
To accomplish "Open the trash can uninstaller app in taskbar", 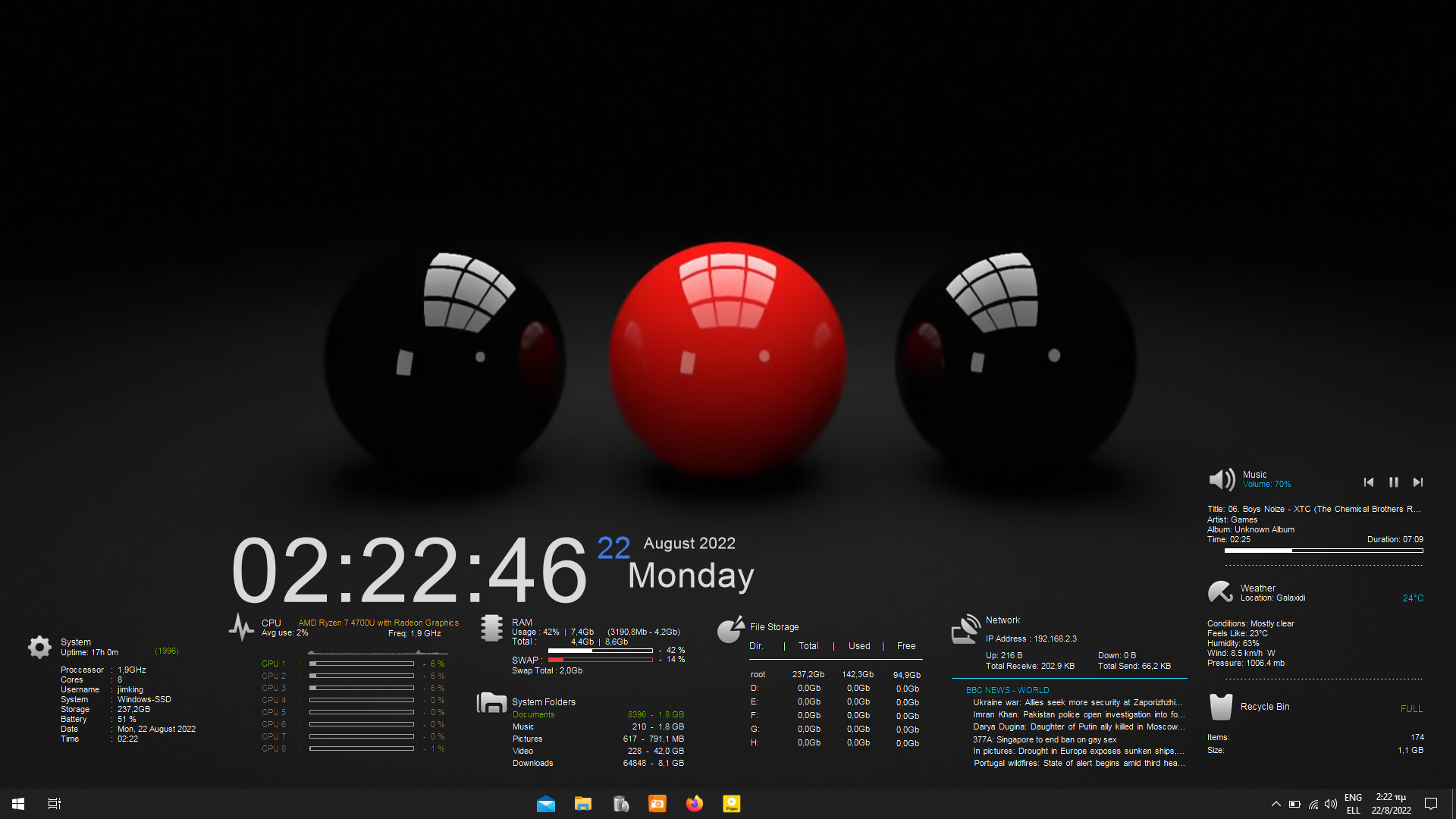I will coord(621,804).
